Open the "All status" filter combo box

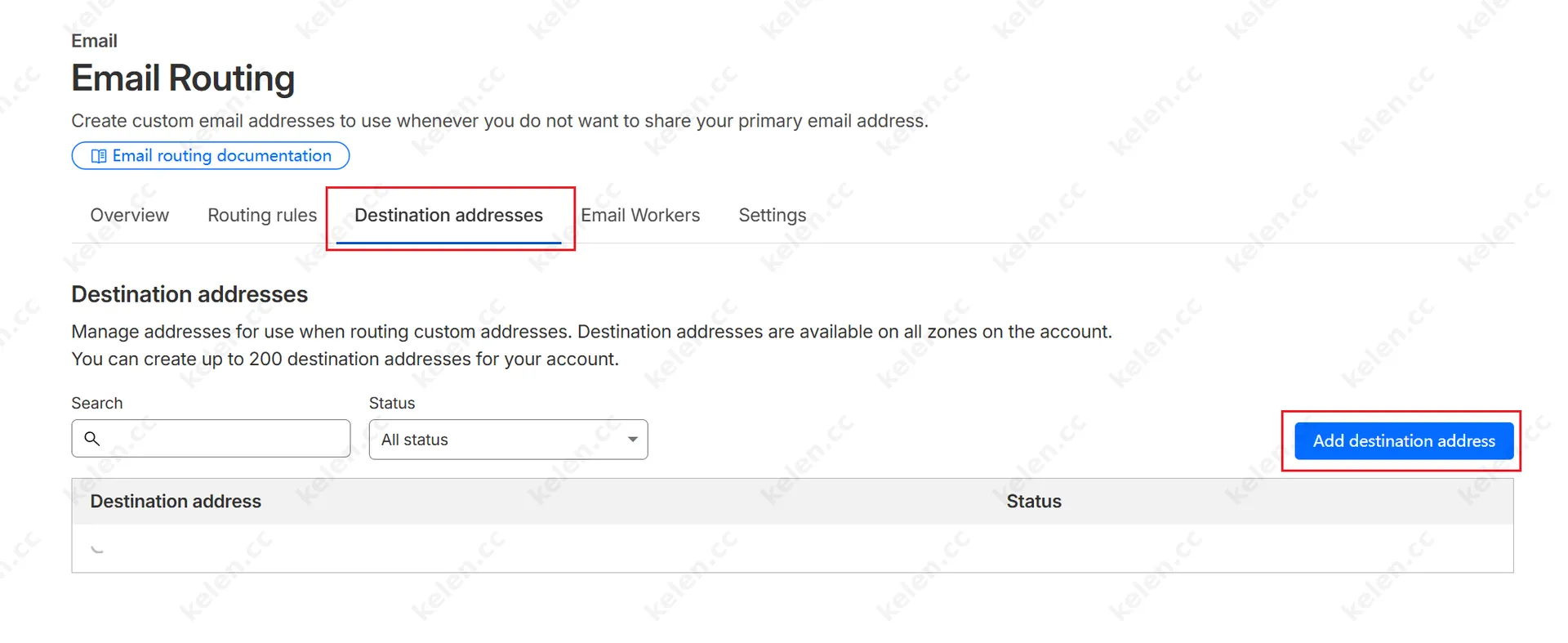(x=498, y=440)
